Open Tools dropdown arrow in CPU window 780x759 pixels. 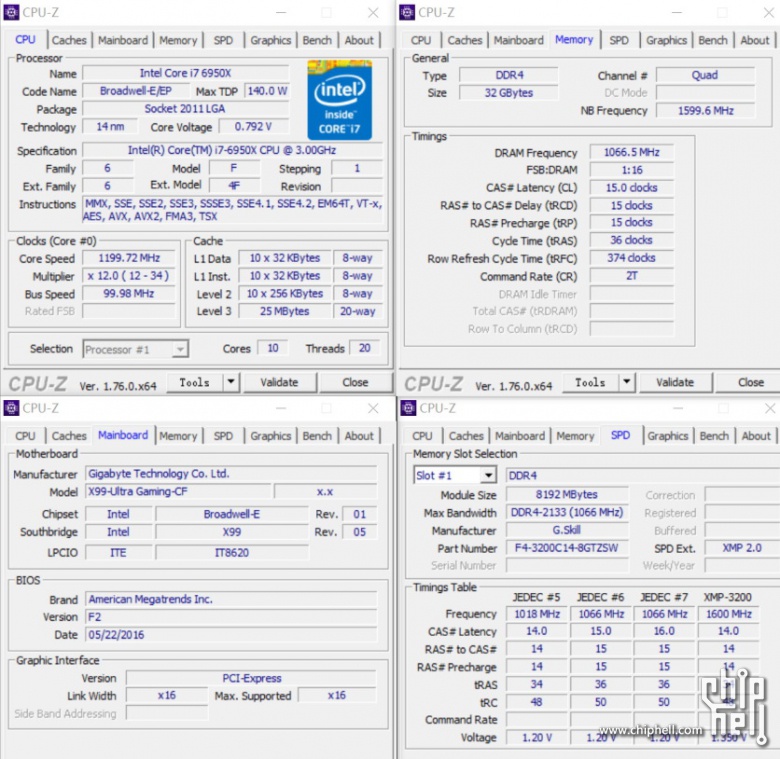point(231,382)
